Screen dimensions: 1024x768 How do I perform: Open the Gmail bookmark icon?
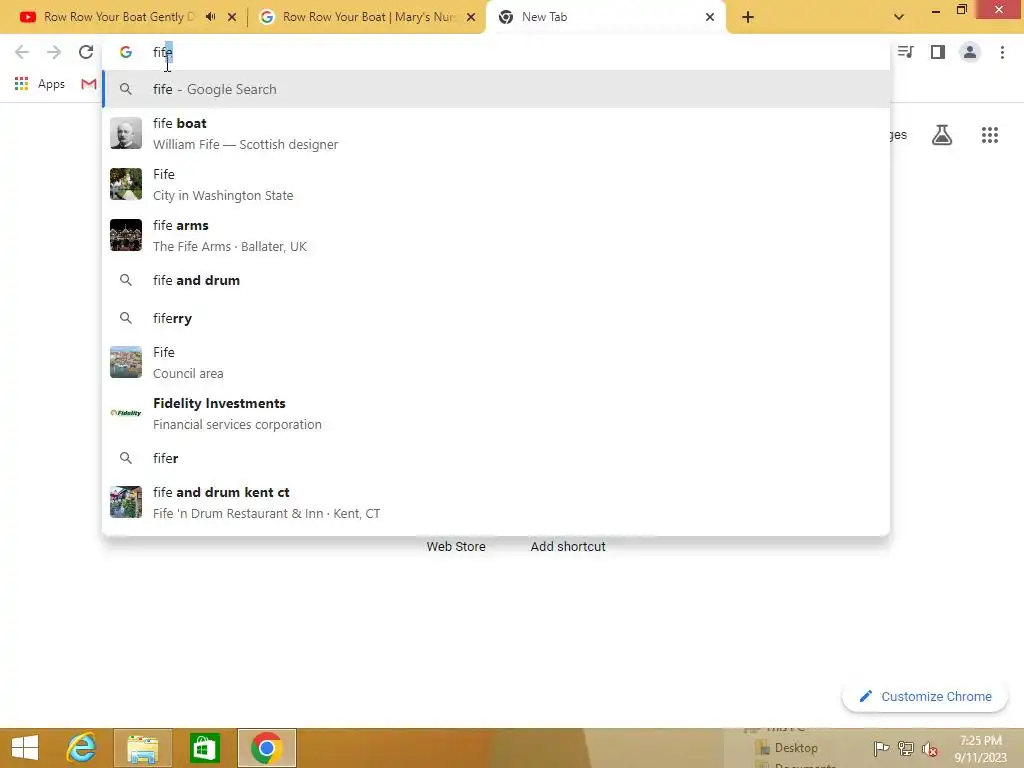tap(89, 84)
